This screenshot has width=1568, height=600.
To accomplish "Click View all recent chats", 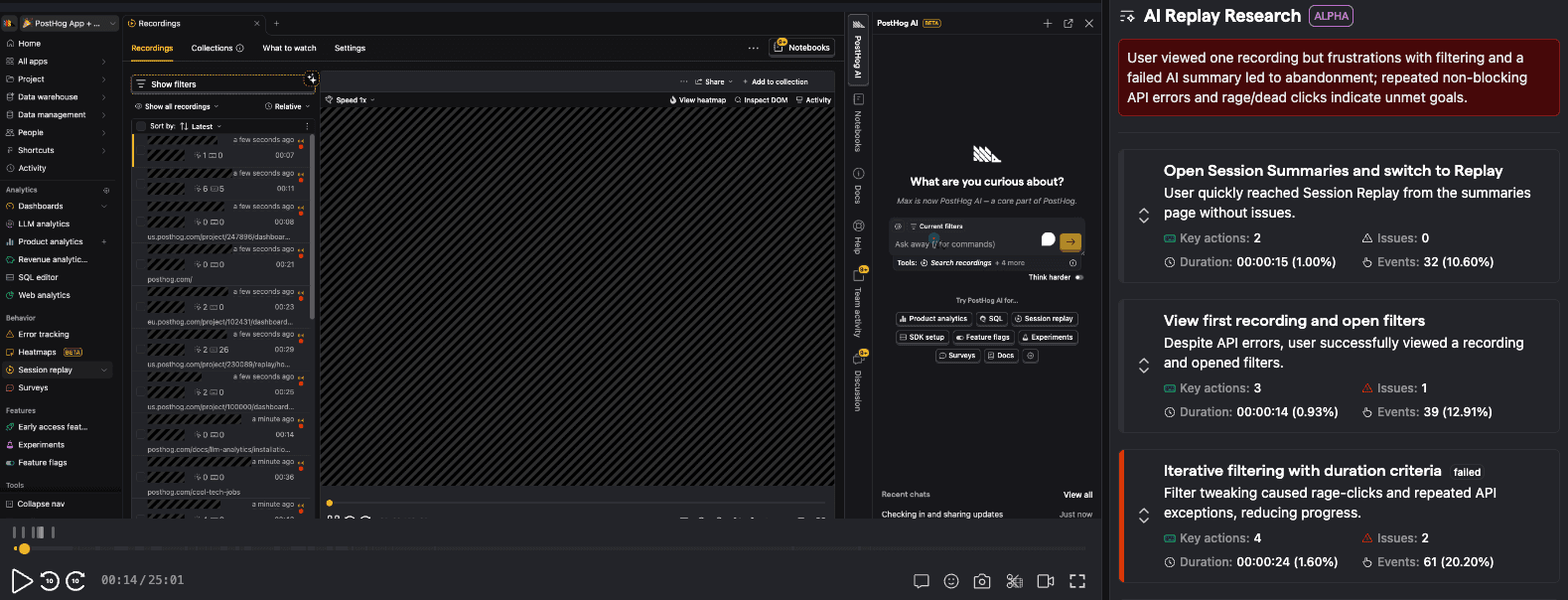I will point(1077,495).
